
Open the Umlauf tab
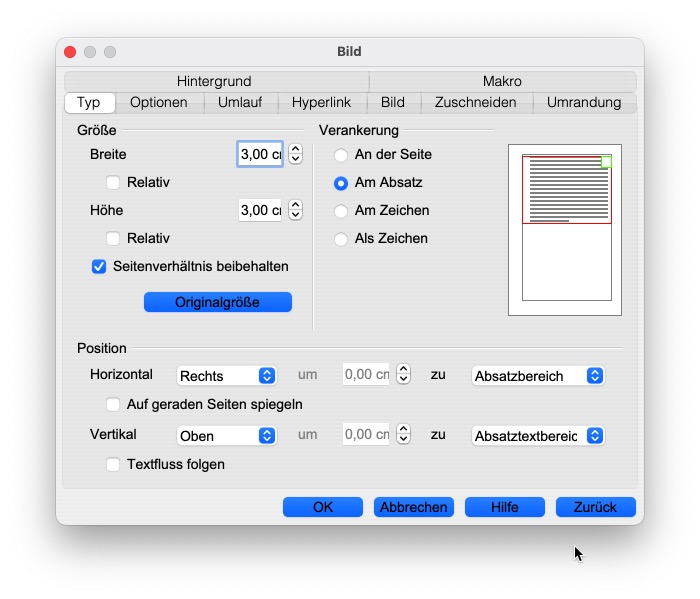coord(240,103)
